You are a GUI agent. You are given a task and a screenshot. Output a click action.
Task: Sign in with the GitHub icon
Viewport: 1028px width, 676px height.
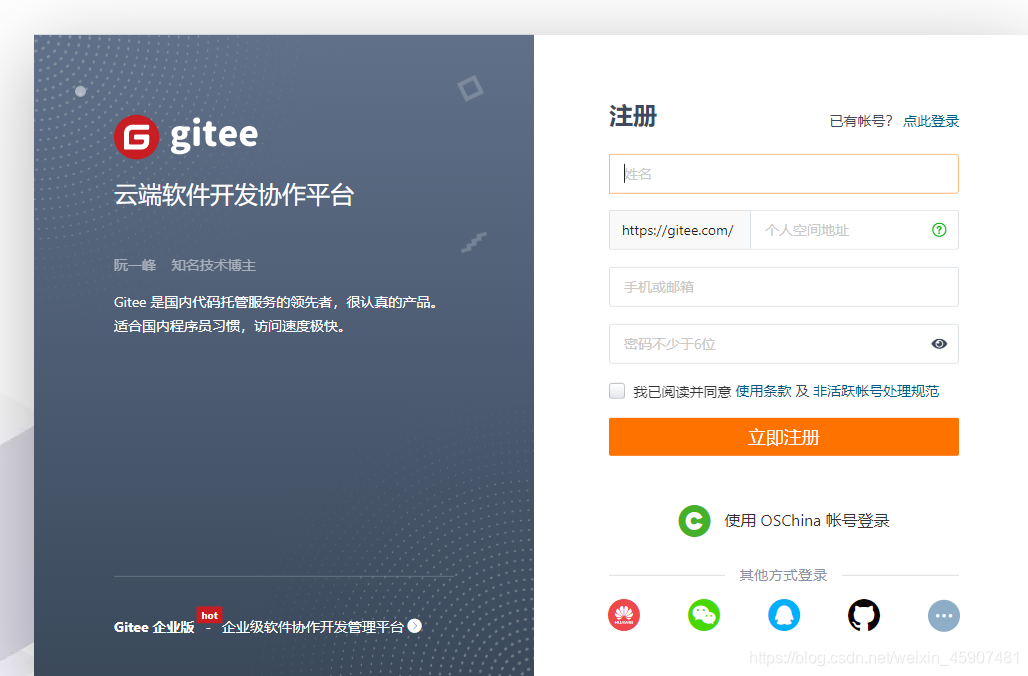[x=864, y=615]
